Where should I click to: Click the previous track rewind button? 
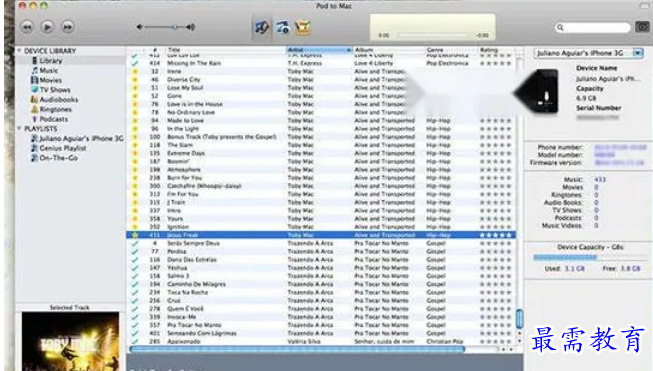click(27, 27)
